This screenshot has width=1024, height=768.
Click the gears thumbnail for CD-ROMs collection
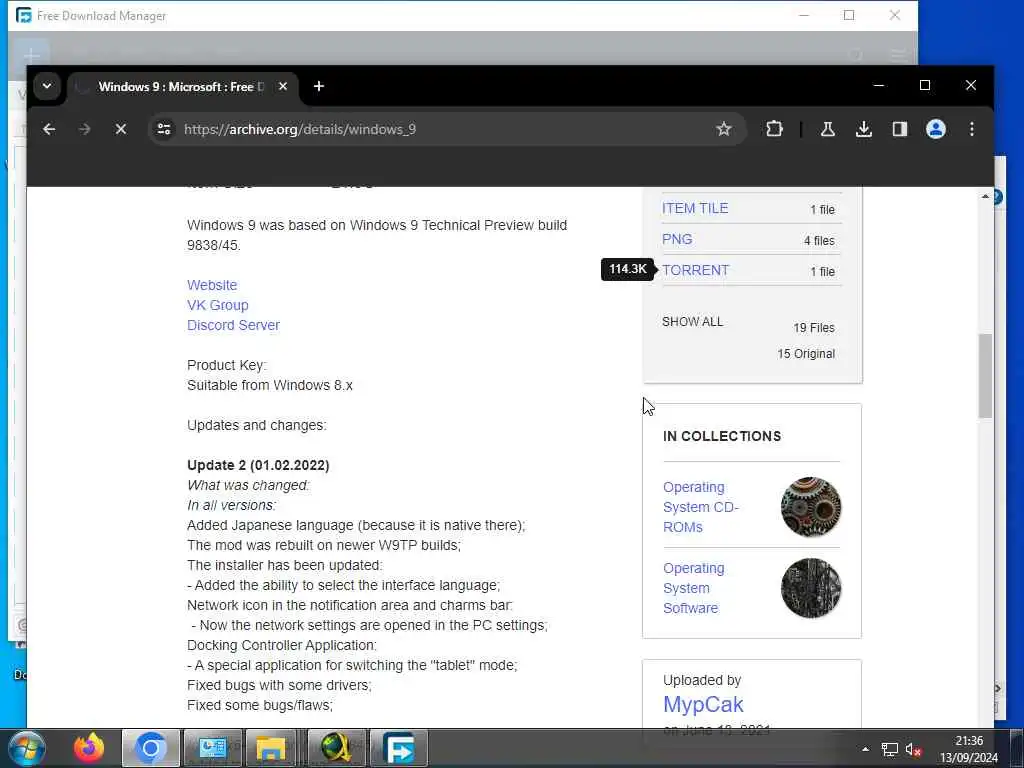click(x=811, y=507)
